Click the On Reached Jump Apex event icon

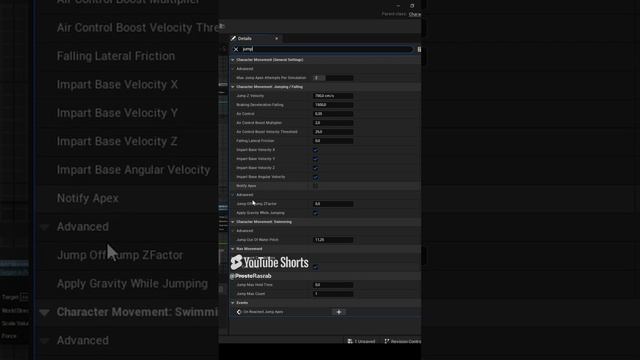pyautogui.click(x=239, y=312)
